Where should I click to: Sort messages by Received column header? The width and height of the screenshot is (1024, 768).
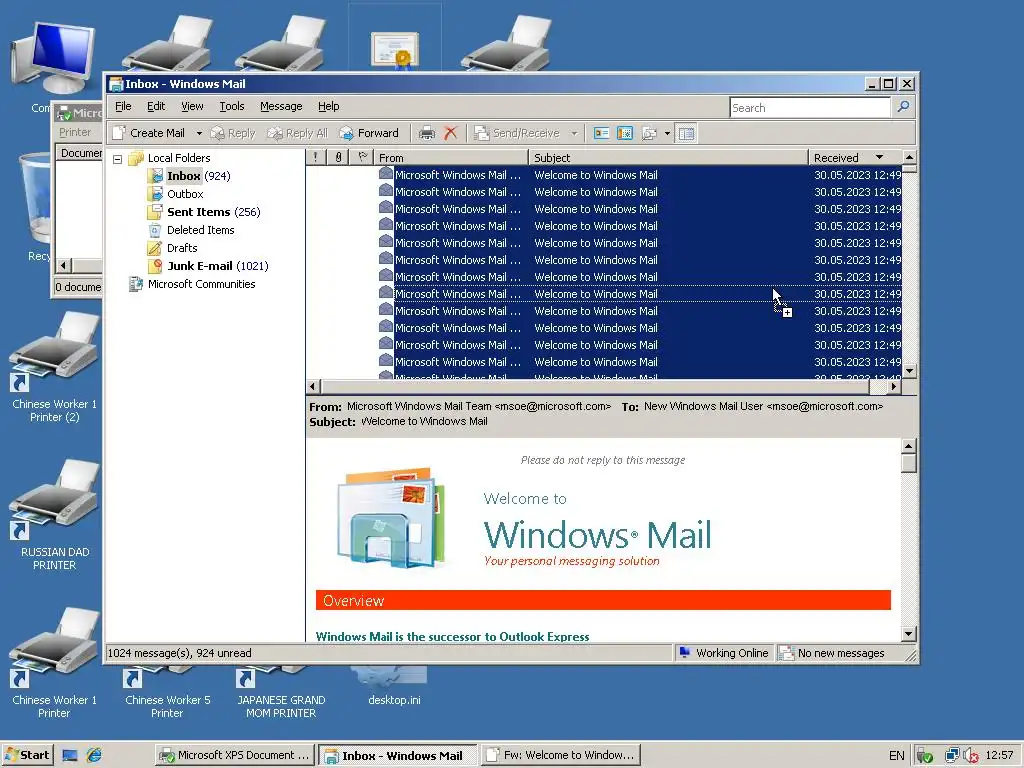coord(855,157)
